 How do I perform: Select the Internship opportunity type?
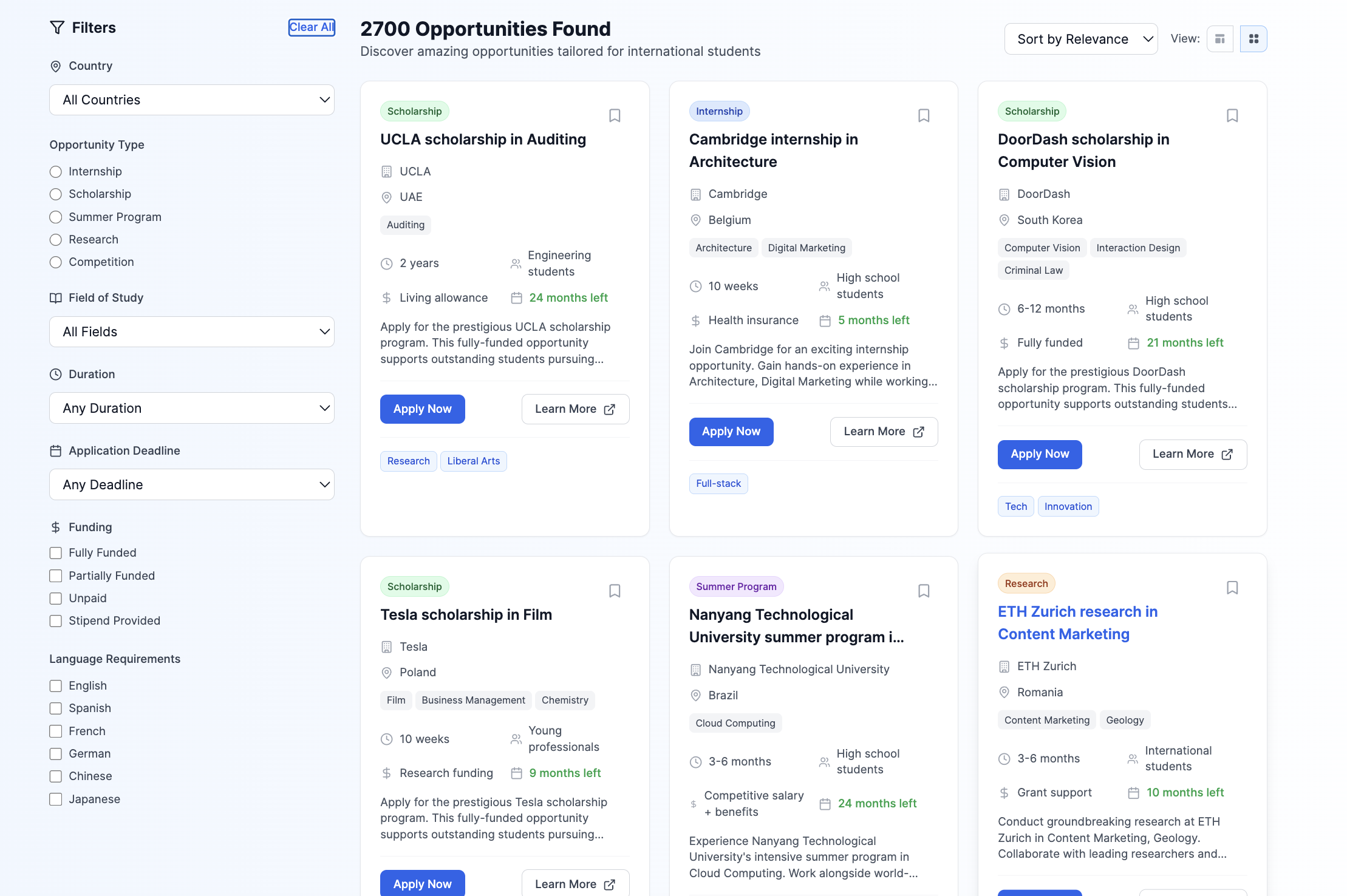click(x=56, y=172)
